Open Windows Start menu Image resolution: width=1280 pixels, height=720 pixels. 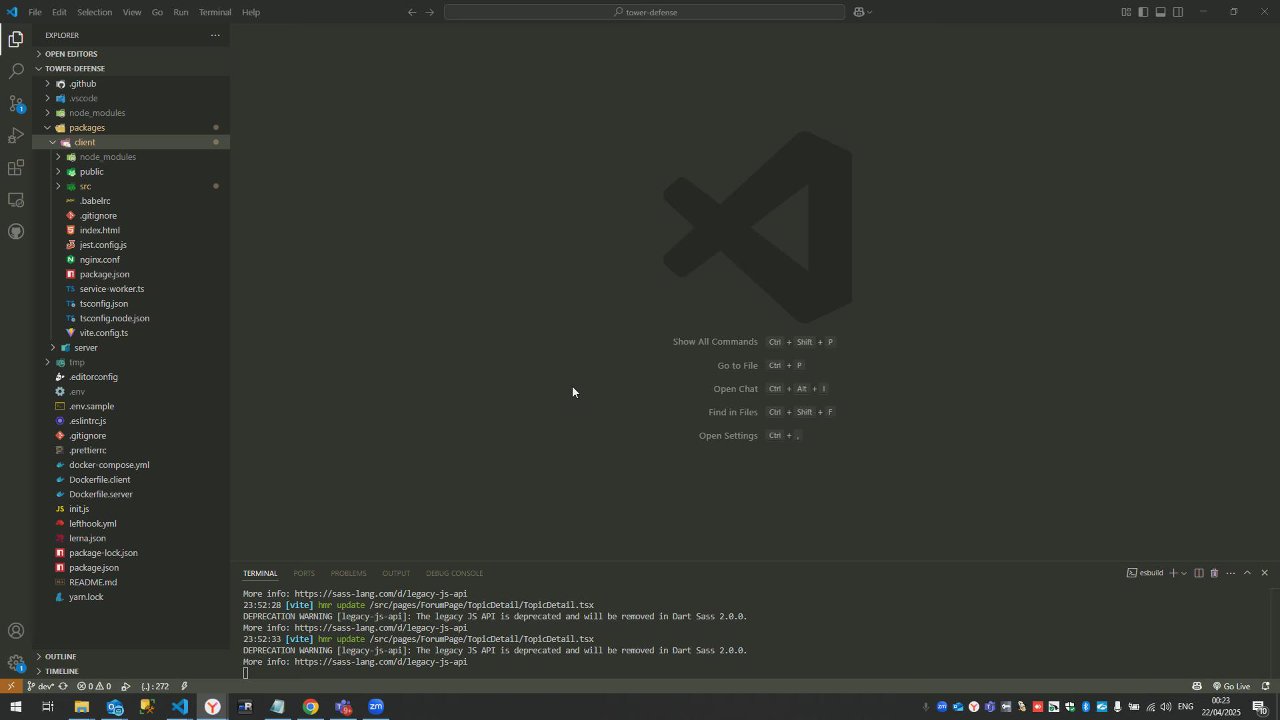pyautogui.click(x=15, y=707)
